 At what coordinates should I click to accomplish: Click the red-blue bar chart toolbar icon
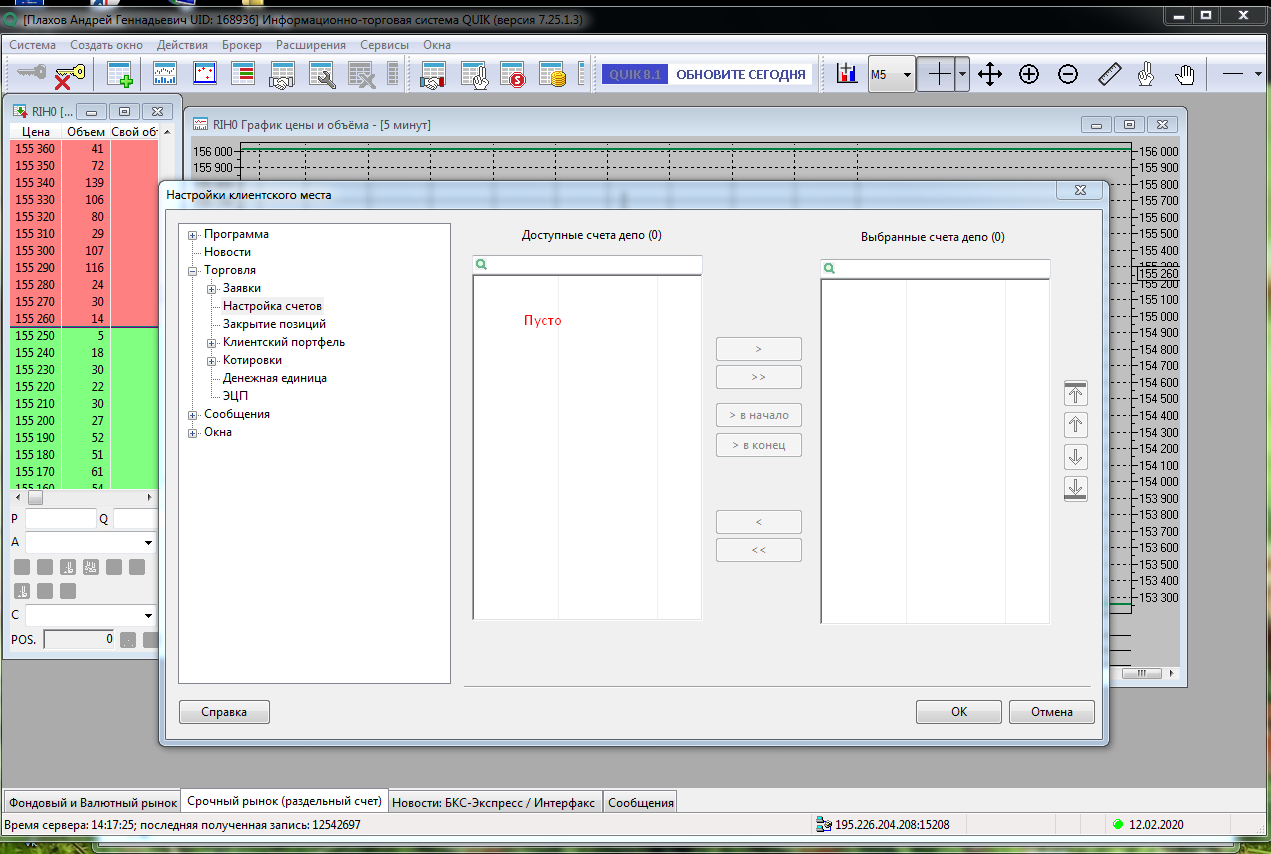point(847,74)
